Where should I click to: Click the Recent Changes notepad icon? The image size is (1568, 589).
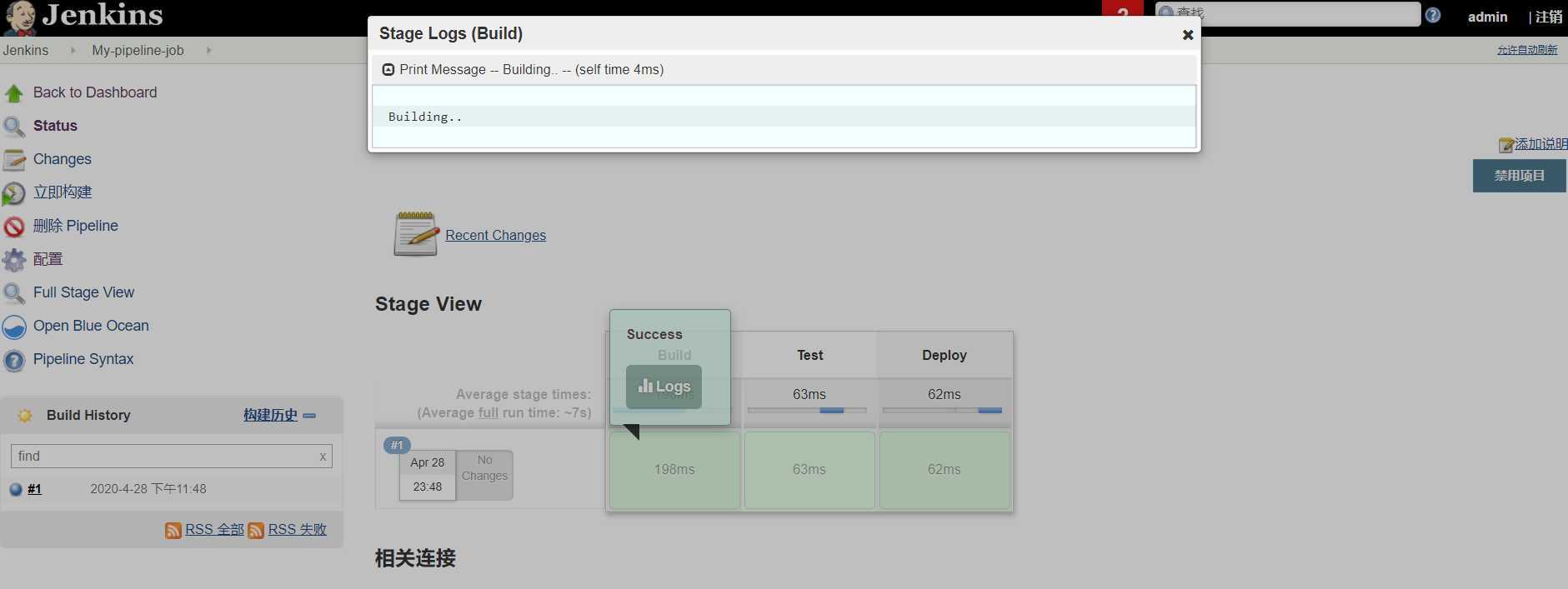click(416, 233)
